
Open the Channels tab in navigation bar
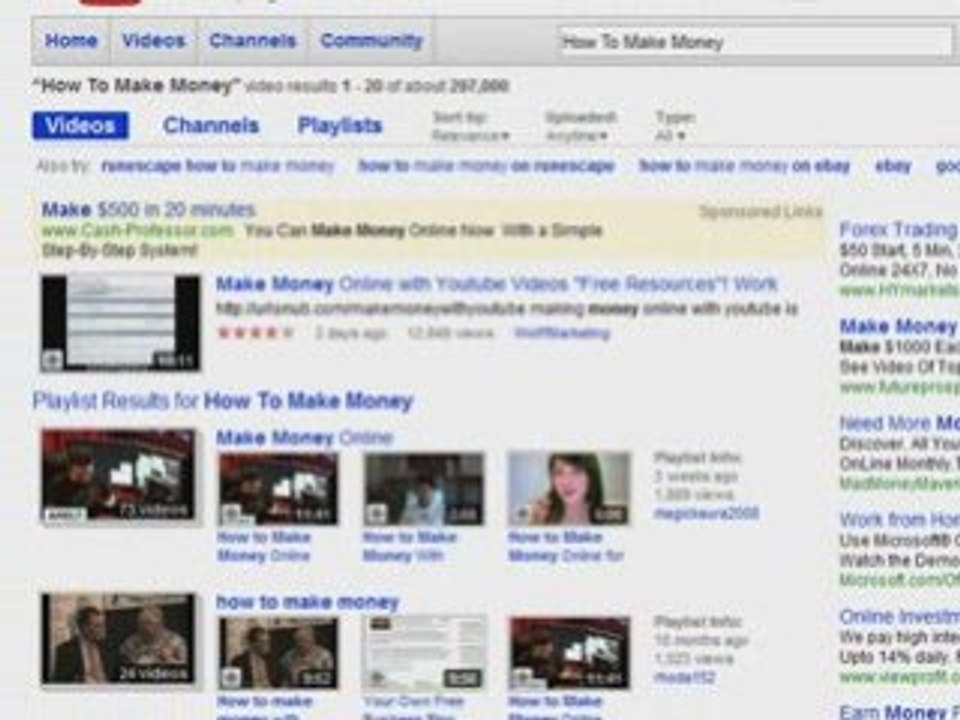[252, 41]
